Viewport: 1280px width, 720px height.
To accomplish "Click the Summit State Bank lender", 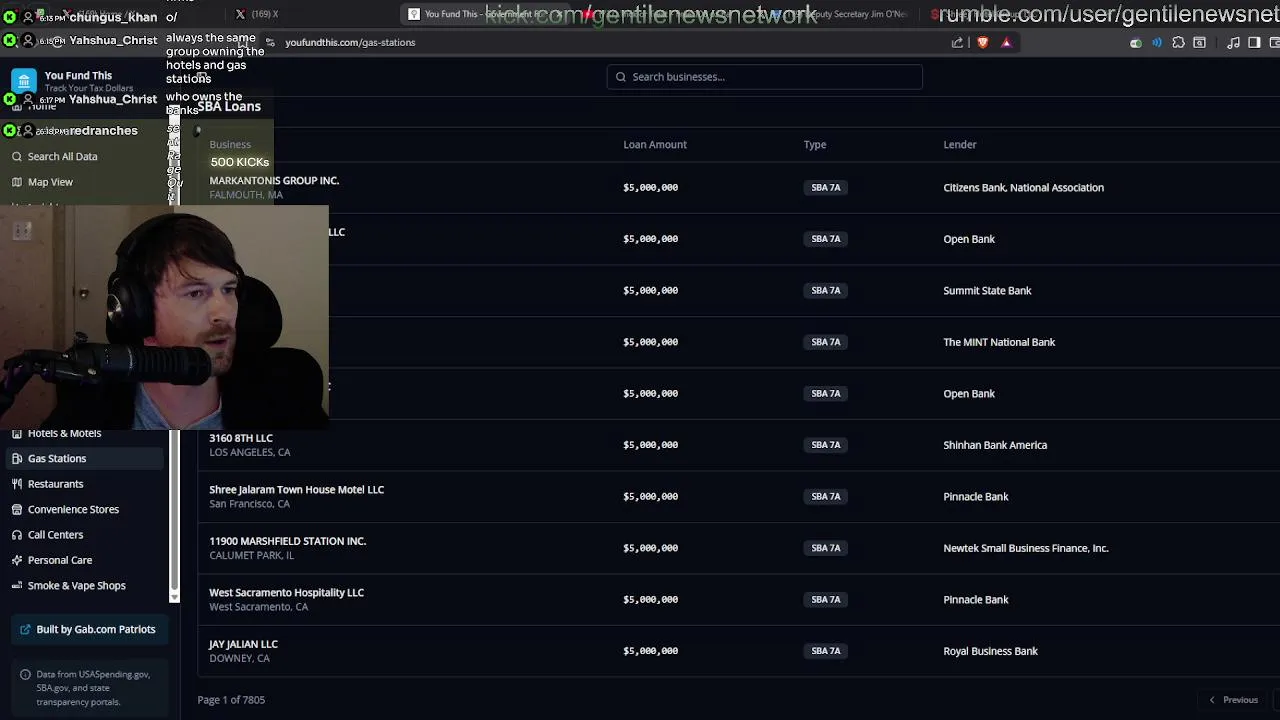I will [987, 290].
